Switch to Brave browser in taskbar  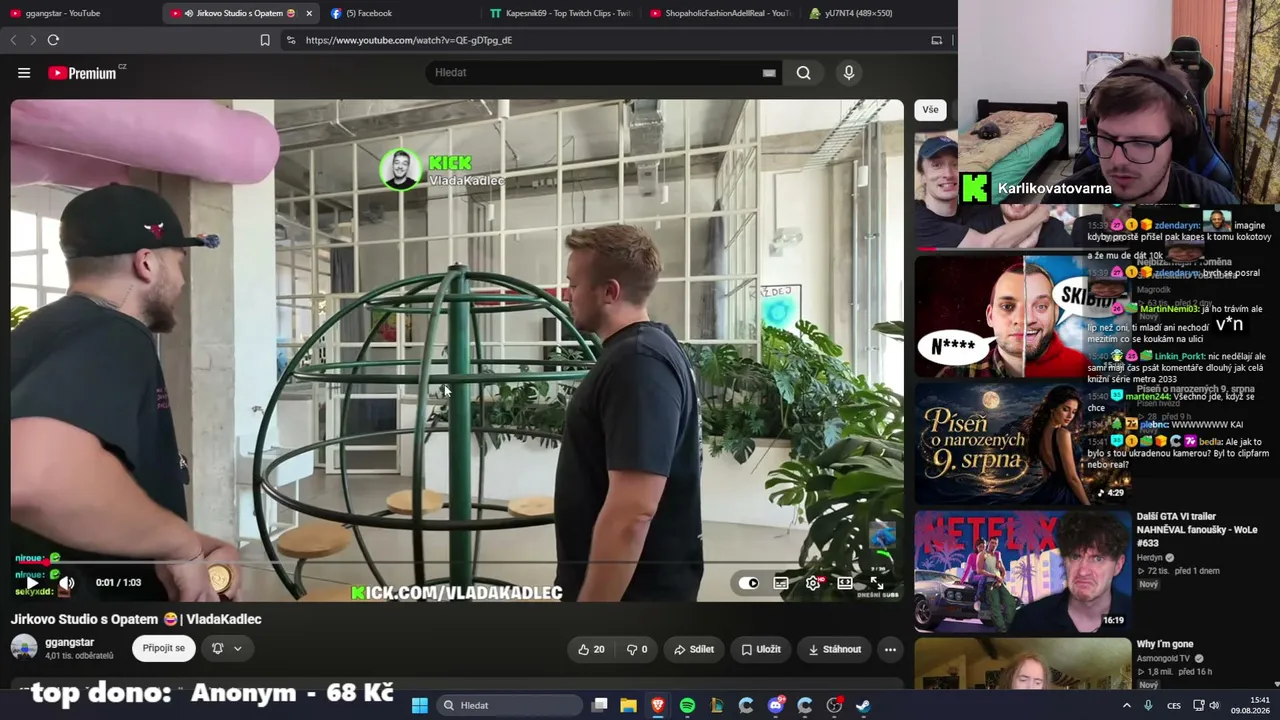[x=658, y=706]
